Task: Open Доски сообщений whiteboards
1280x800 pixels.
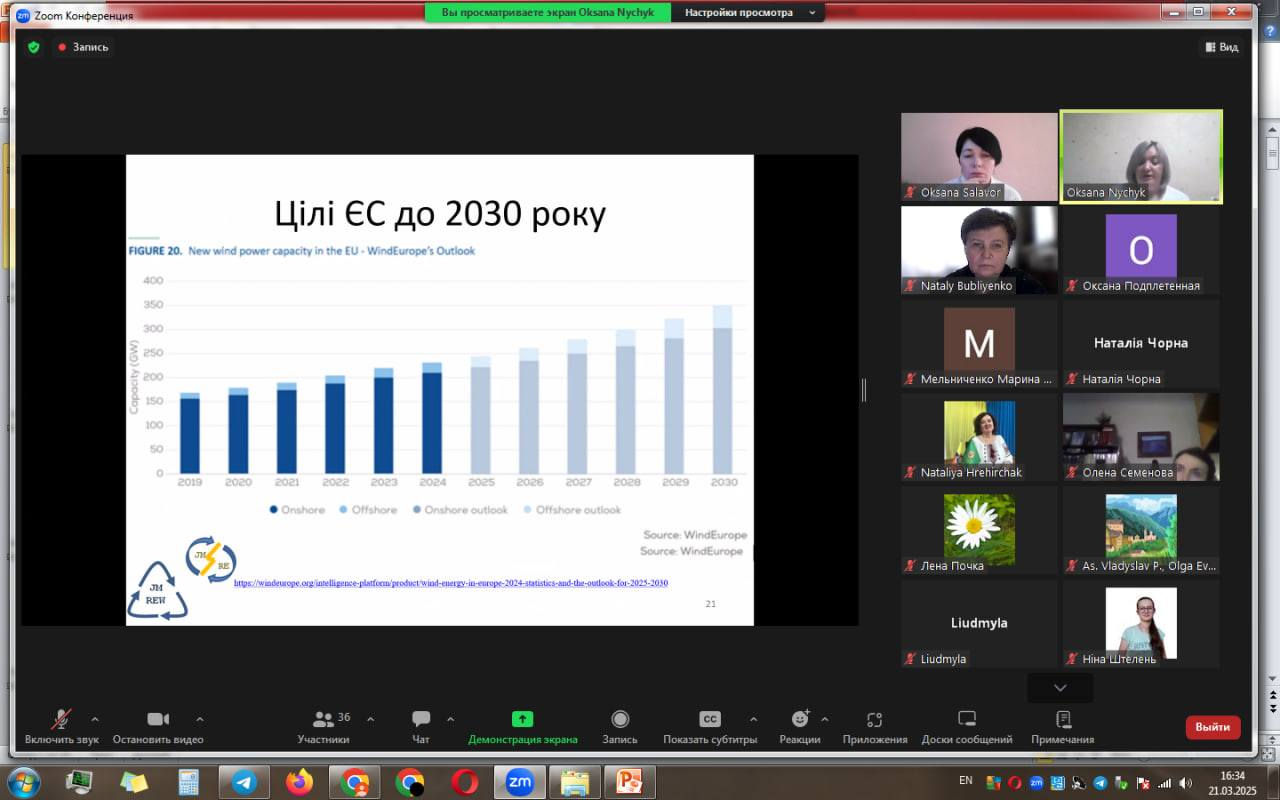Action: [x=967, y=727]
